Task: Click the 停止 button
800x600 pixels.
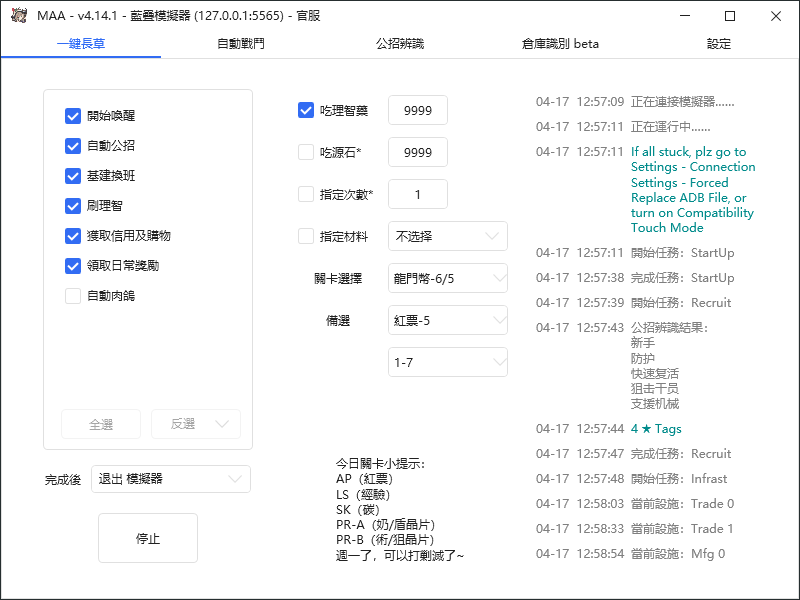Action: 148,538
